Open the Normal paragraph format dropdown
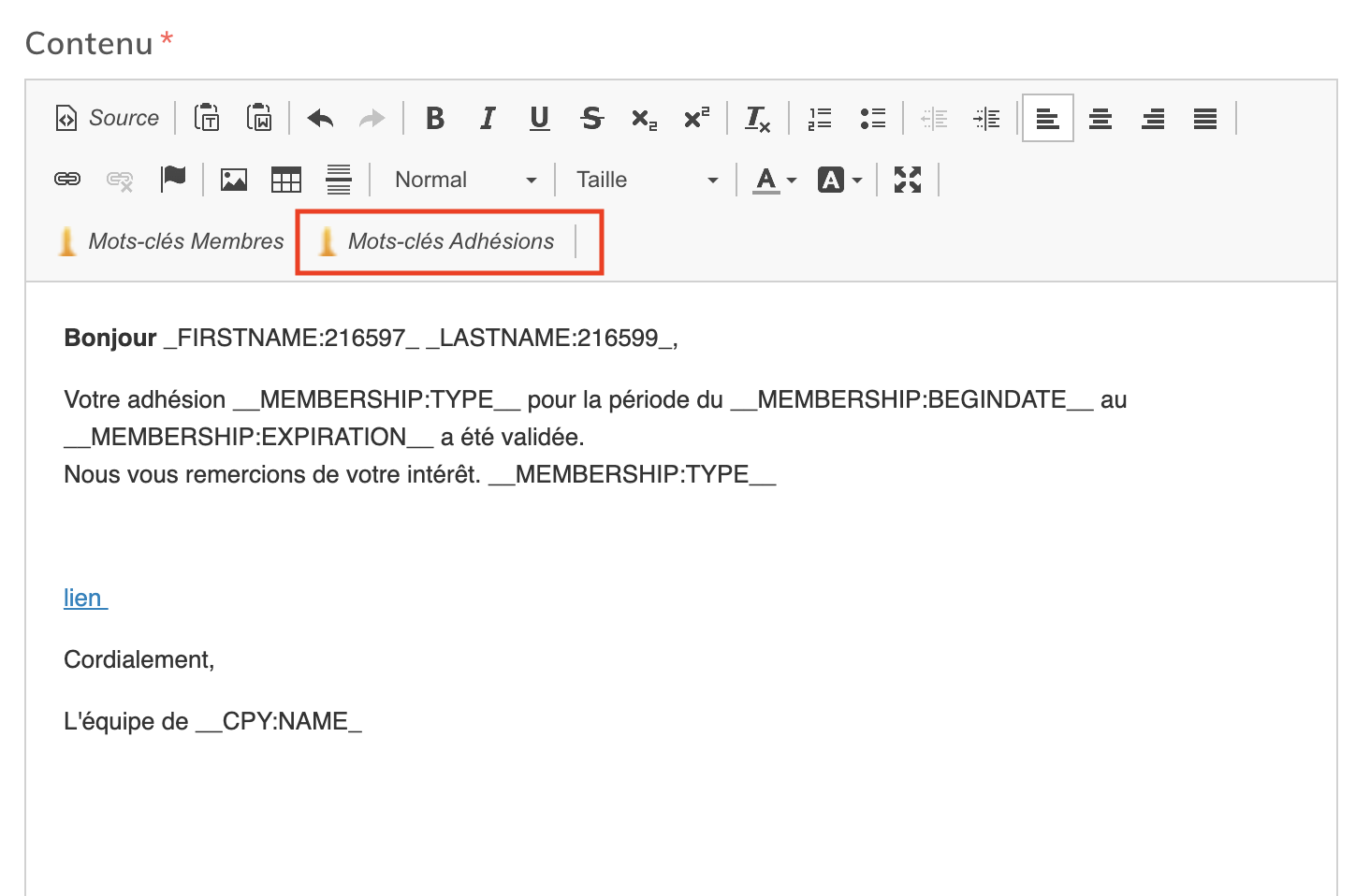This screenshot has height=896, width=1370. coord(465,180)
